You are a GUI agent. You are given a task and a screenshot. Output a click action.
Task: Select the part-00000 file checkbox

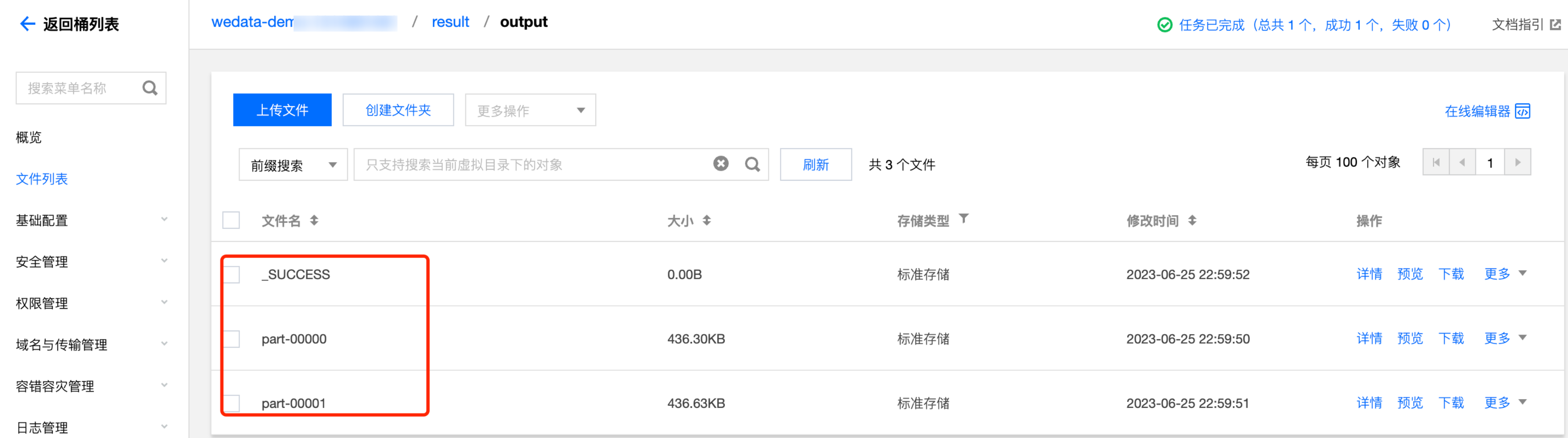[x=231, y=339]
